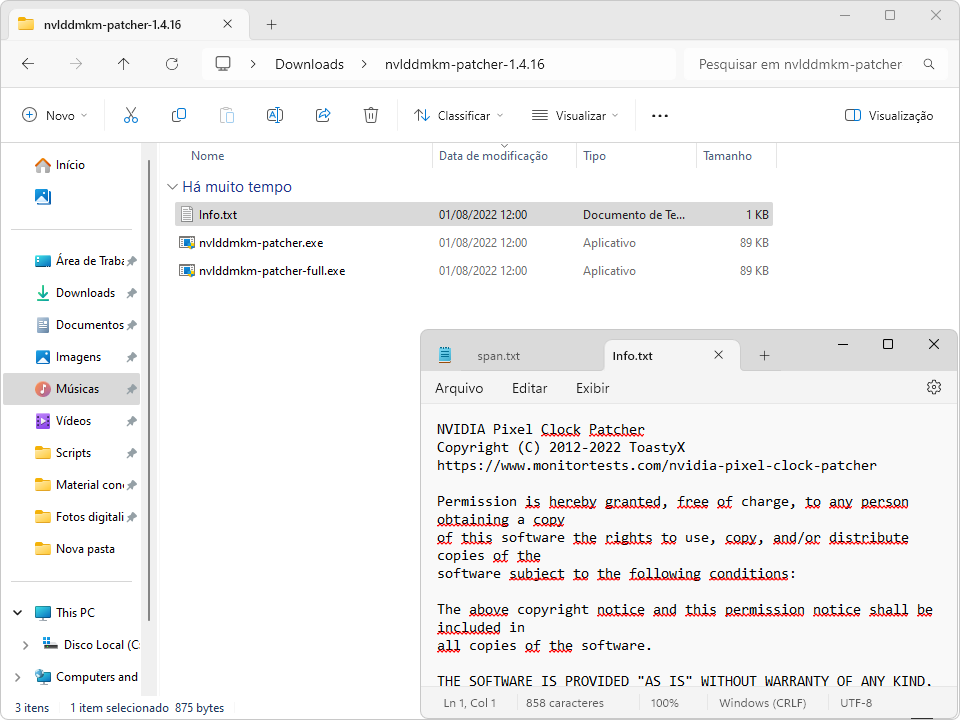Click the sidebar navigation scrollbar
Viewport: 960px width, 720px height.
coord(149,390)
